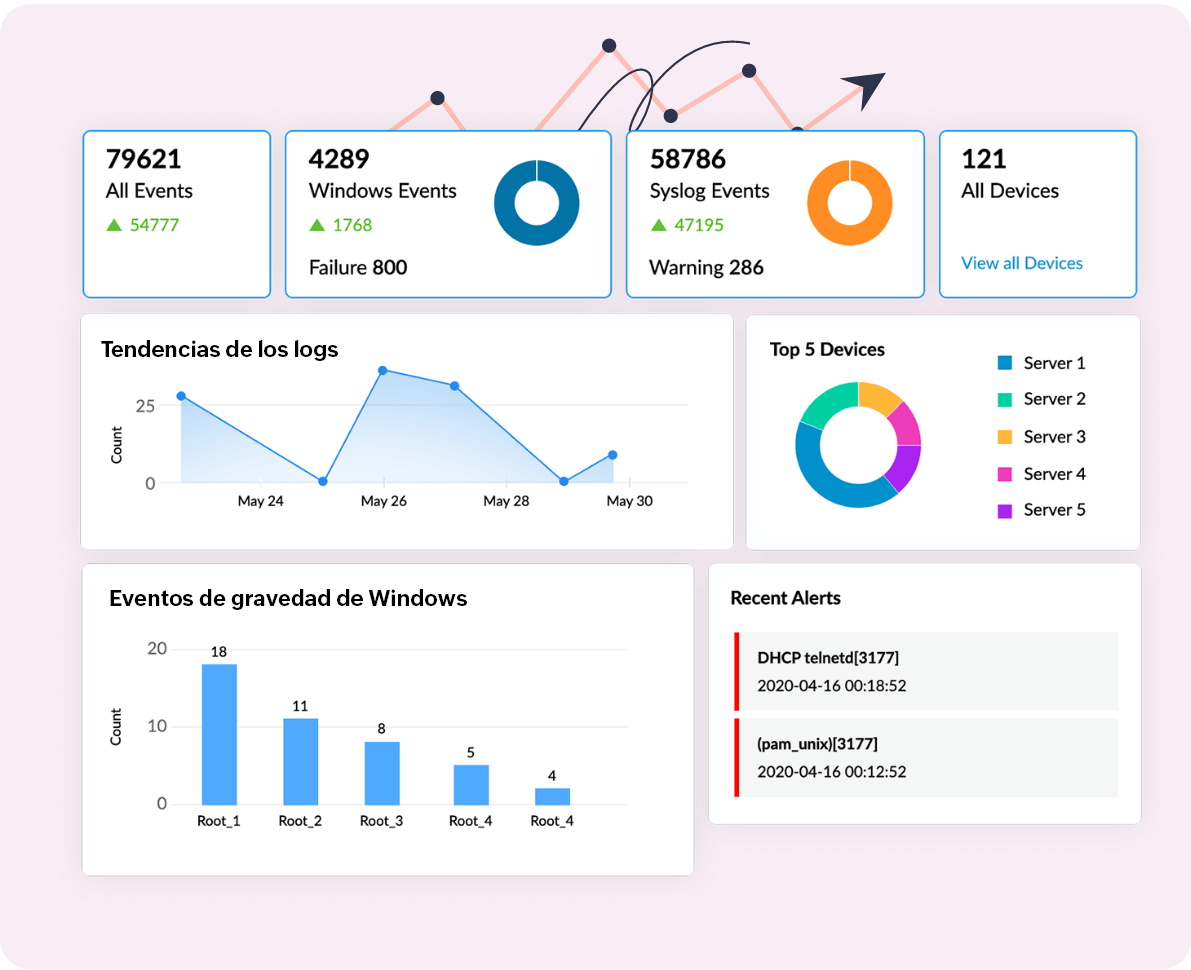Open the (pam_unix)[3177] alert
This screenshot has width=1191, height=970.
click(x=926, y=757)
